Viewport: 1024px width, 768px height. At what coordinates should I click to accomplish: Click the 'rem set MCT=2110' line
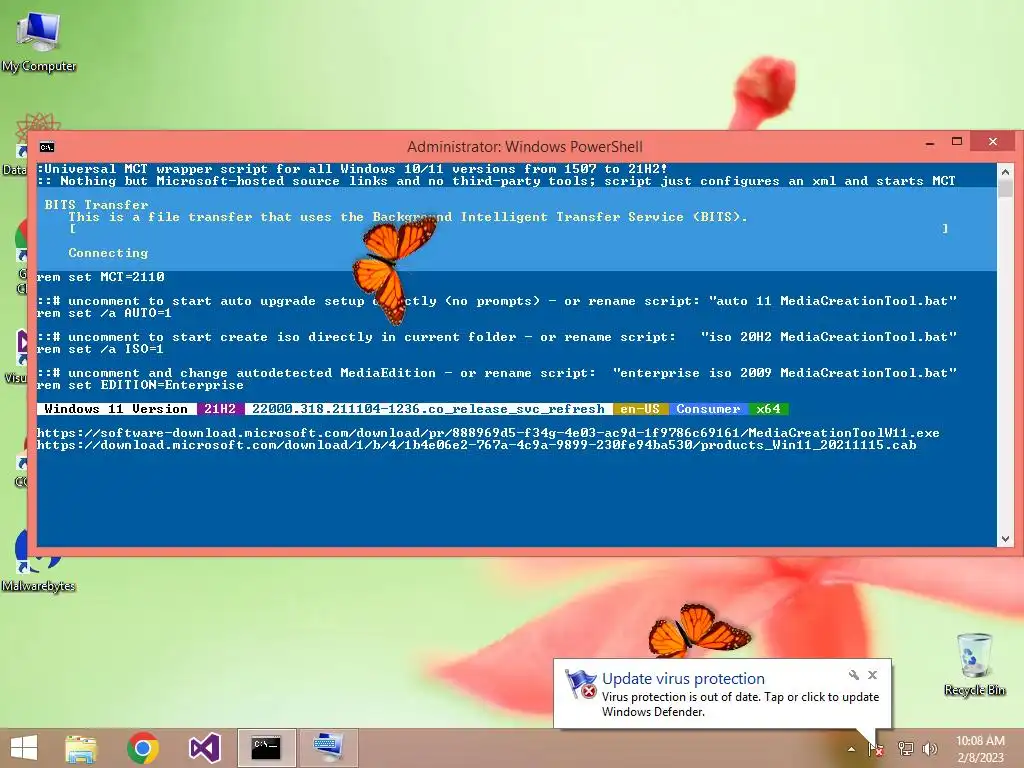click(101, 277)
